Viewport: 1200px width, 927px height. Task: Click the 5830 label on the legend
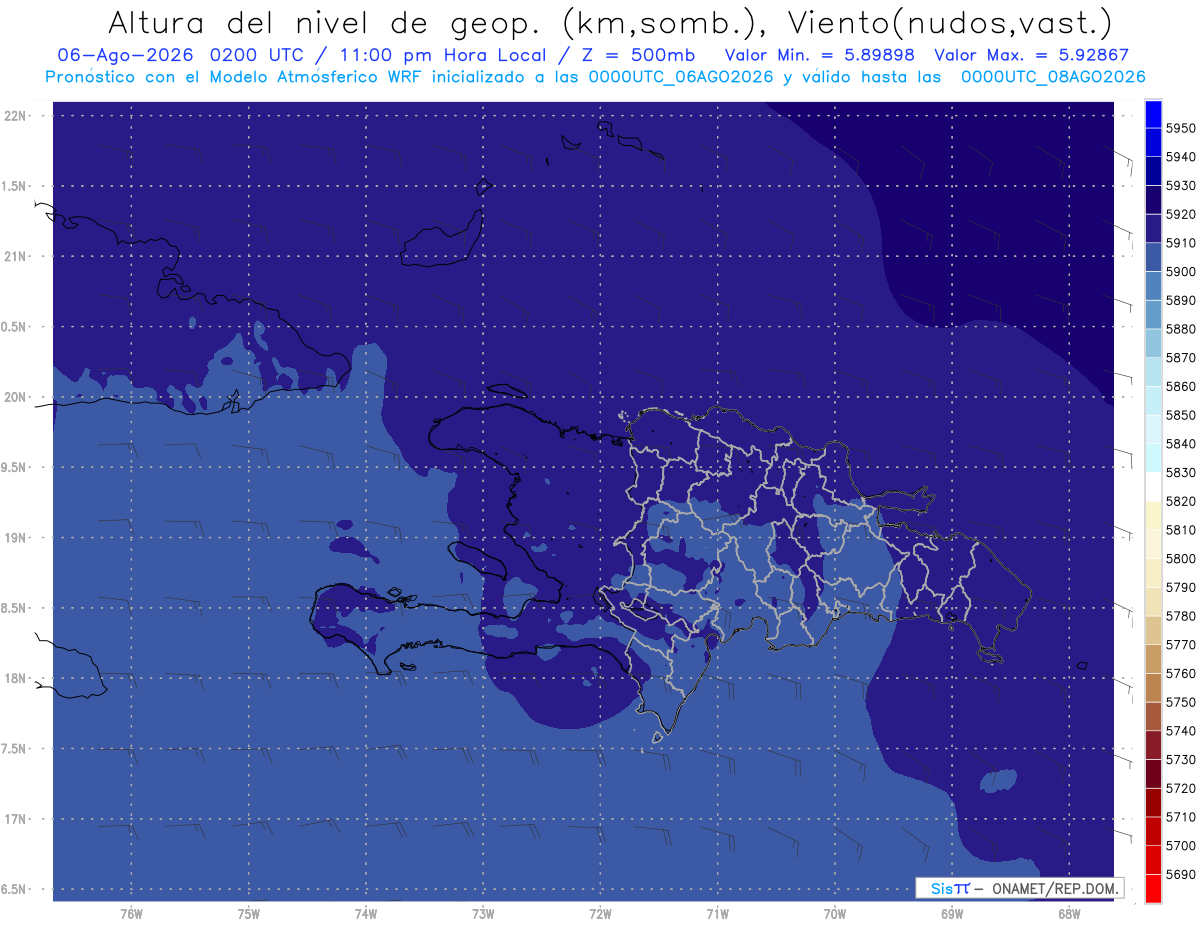1180,472
